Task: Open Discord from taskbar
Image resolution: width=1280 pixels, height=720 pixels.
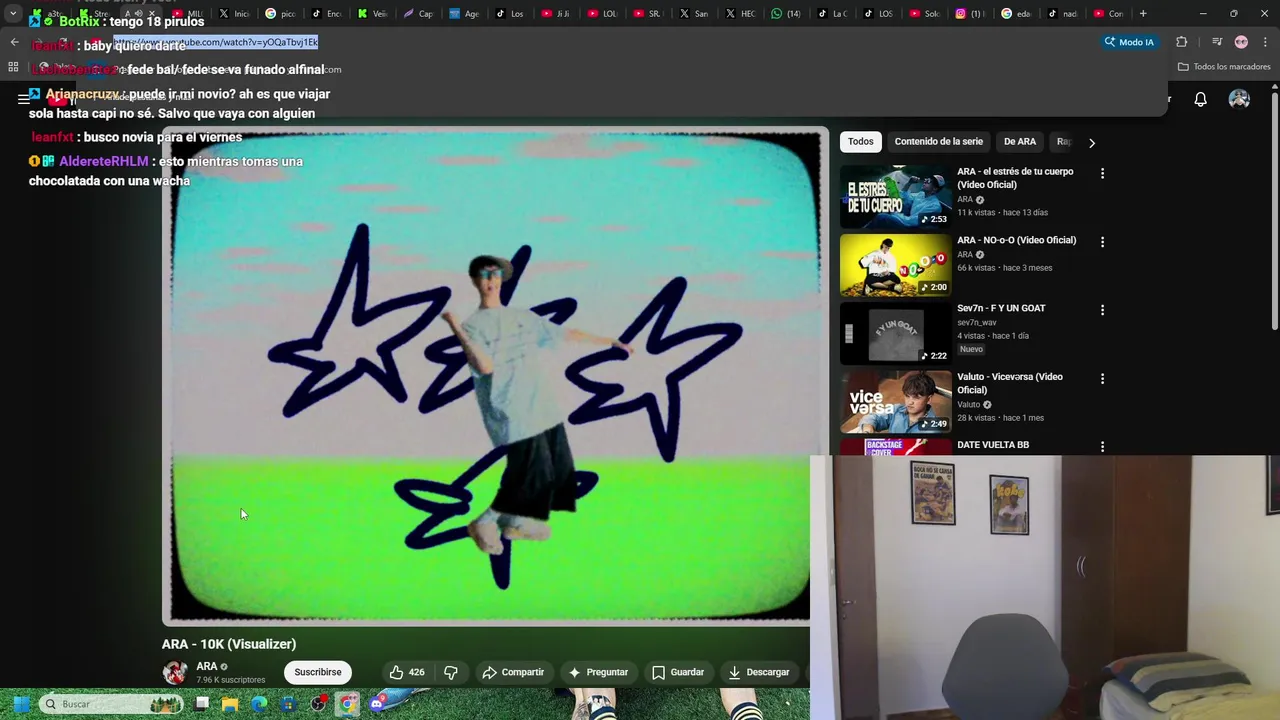Action: tap(377, 704)
